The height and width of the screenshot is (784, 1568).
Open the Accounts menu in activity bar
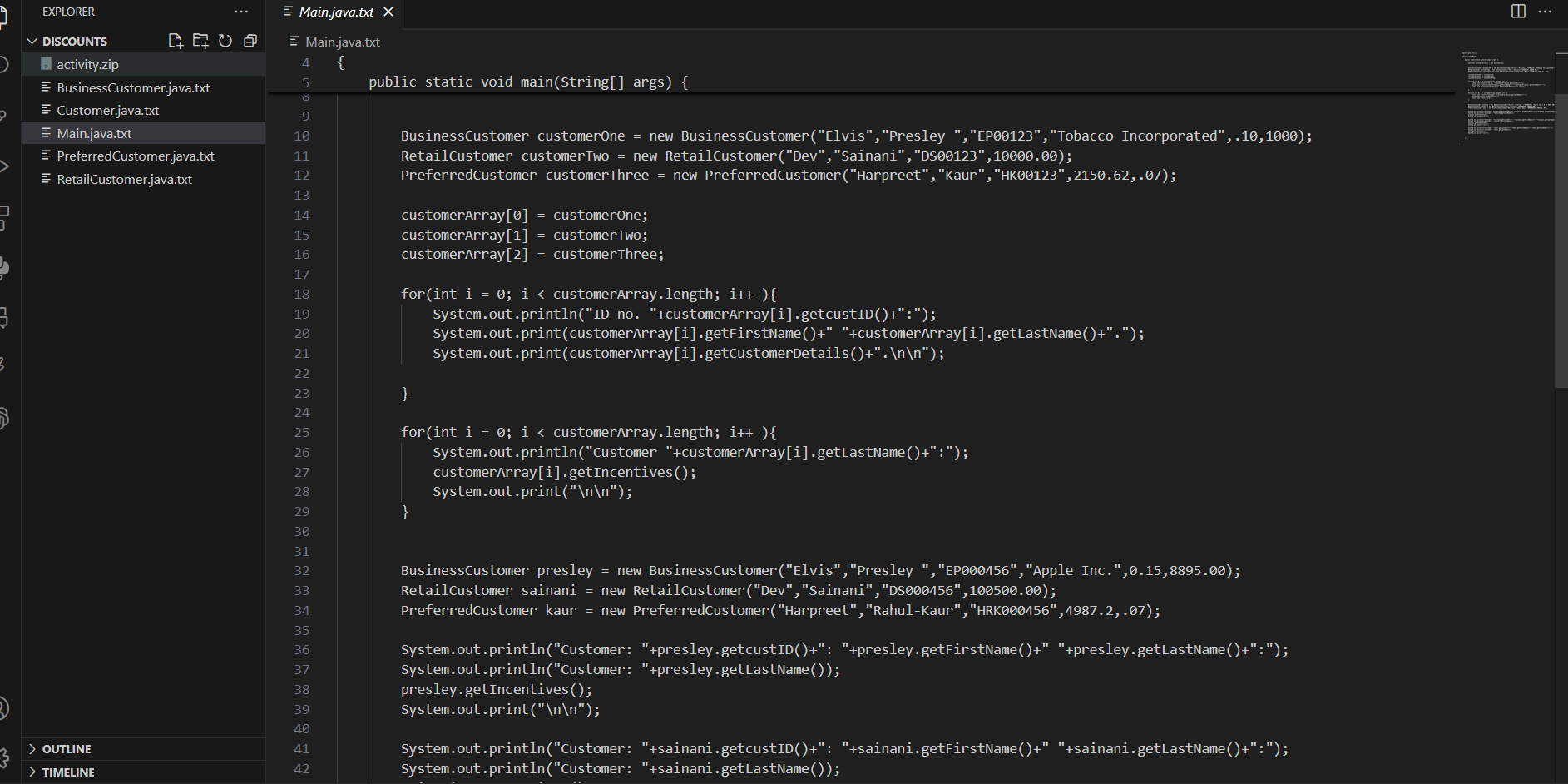tap(3, 708)
